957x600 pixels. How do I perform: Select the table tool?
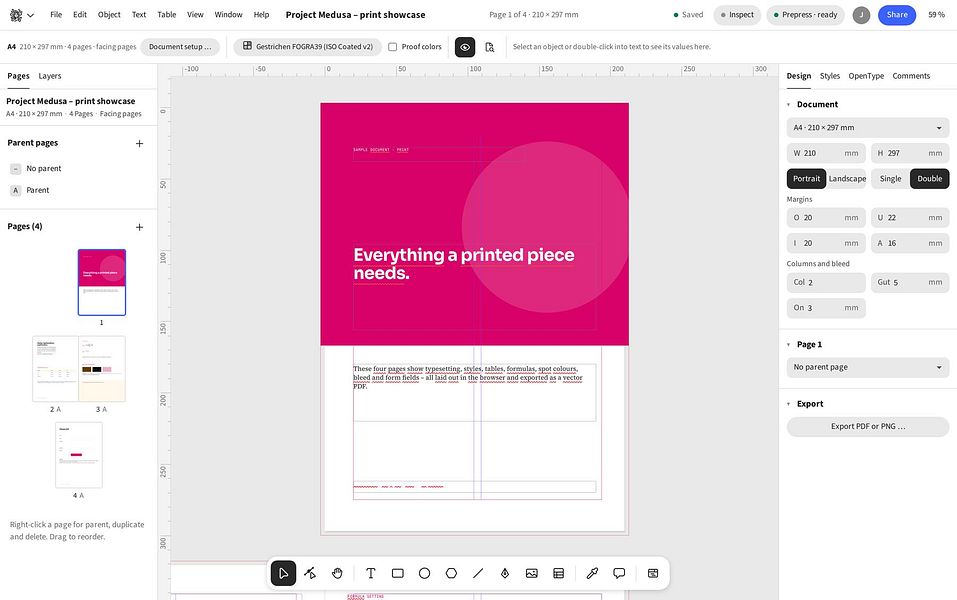(x=558, y=573)
